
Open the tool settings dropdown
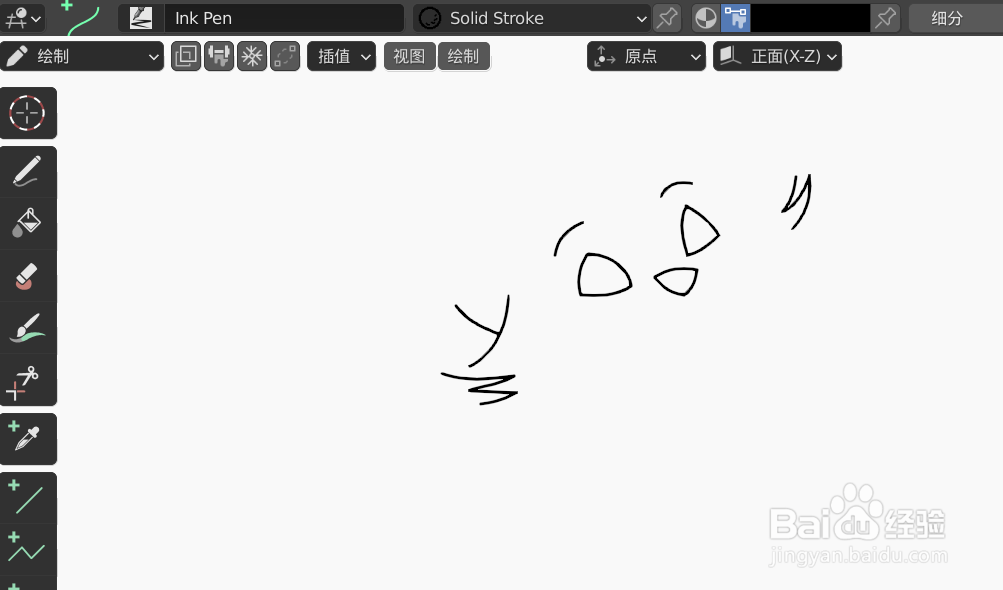click(22, 18)
